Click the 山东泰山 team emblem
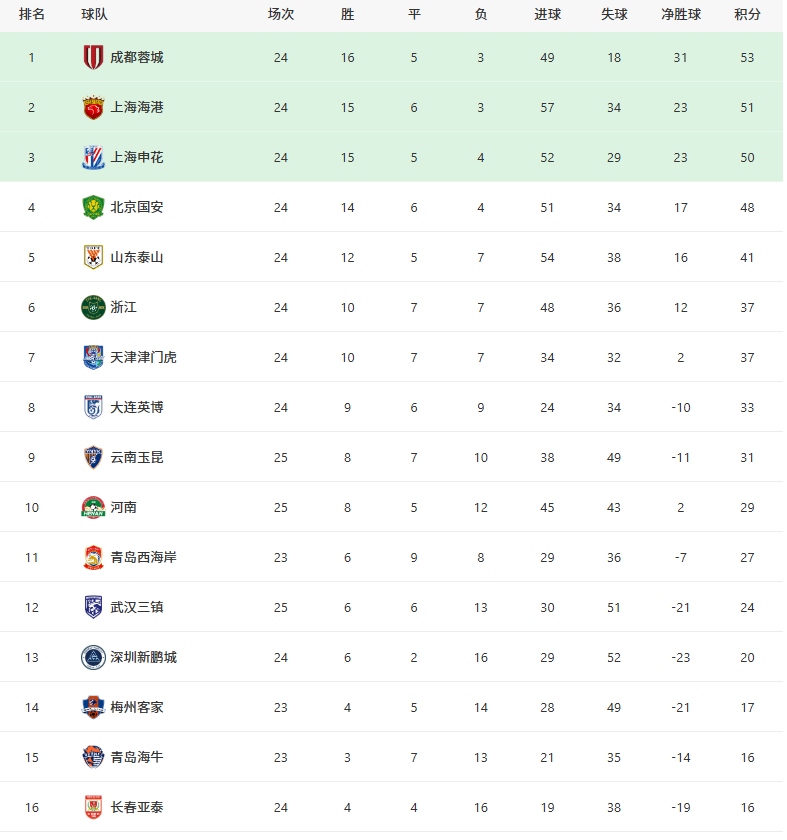Viewport: 787px width, 840px height. point(93,257)
